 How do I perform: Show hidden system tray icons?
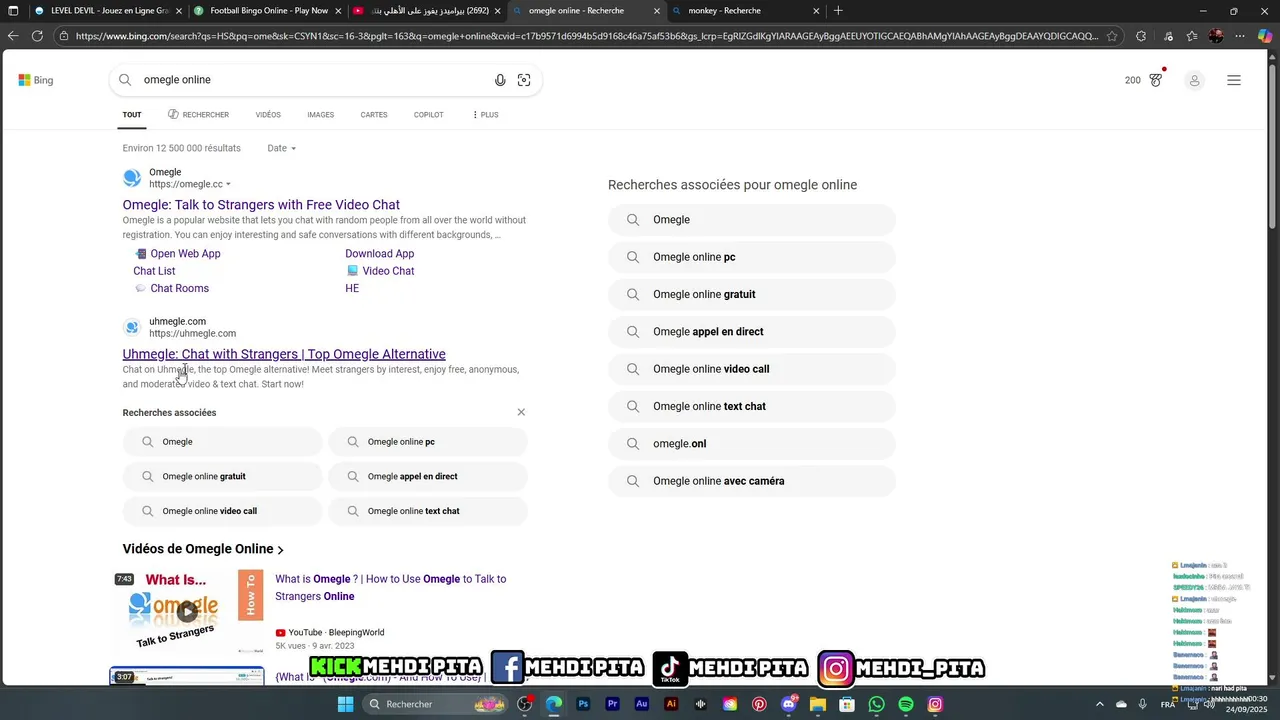1100,704
